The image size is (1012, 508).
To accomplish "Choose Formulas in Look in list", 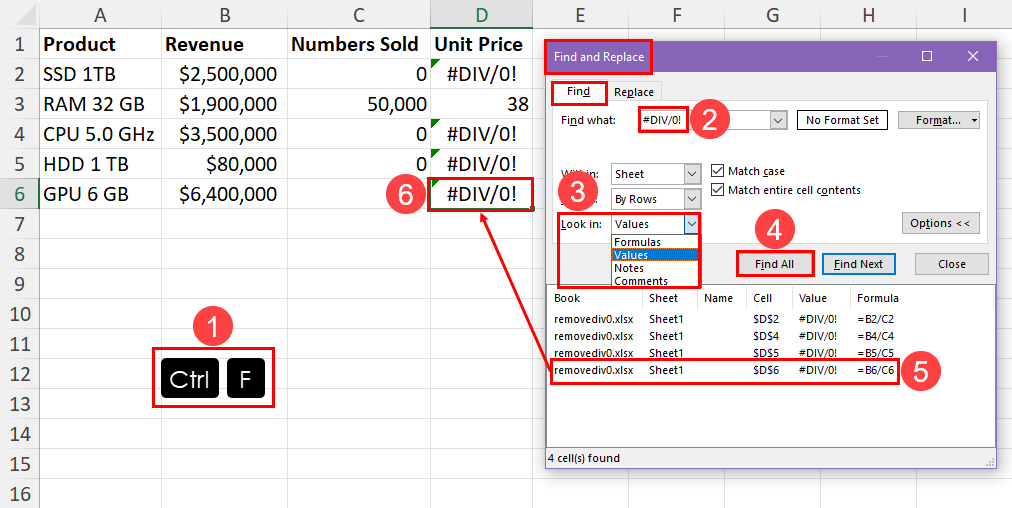I will 654,242.
